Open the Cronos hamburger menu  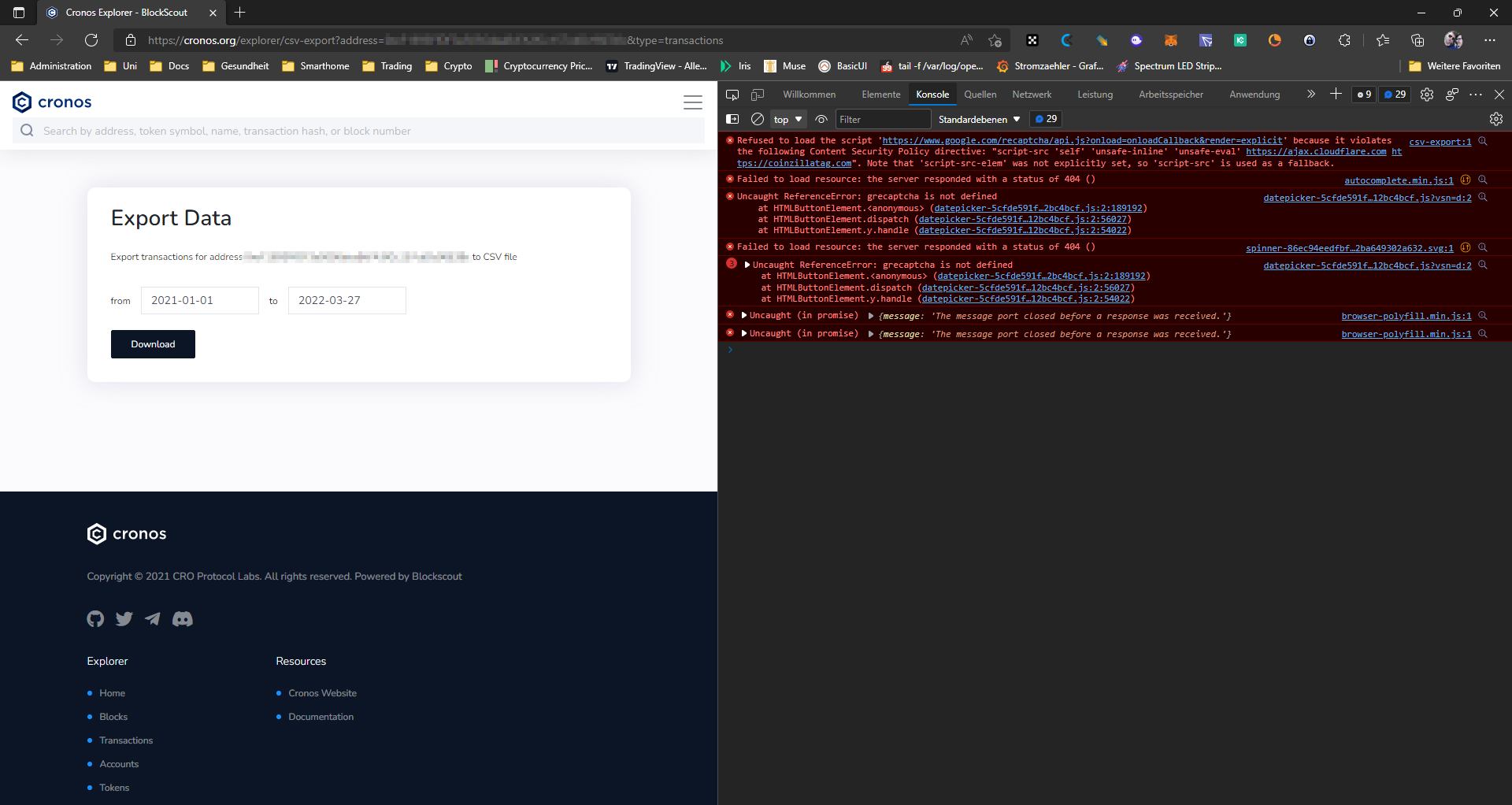(692, 102)
